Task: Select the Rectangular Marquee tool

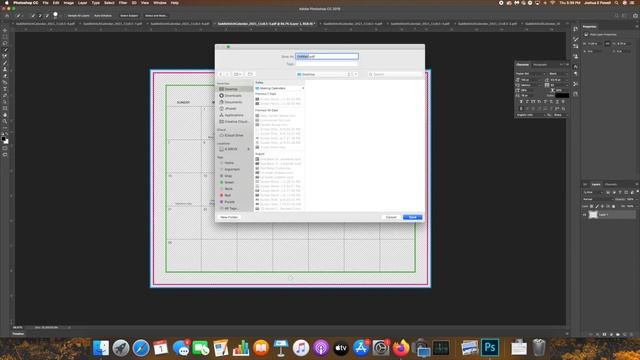Action: pos(5,37)
